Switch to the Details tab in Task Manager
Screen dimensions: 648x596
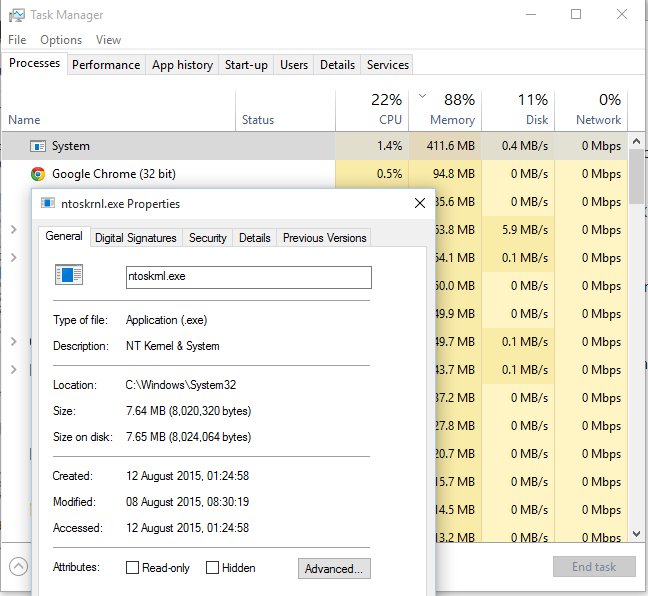pos(337,65)
